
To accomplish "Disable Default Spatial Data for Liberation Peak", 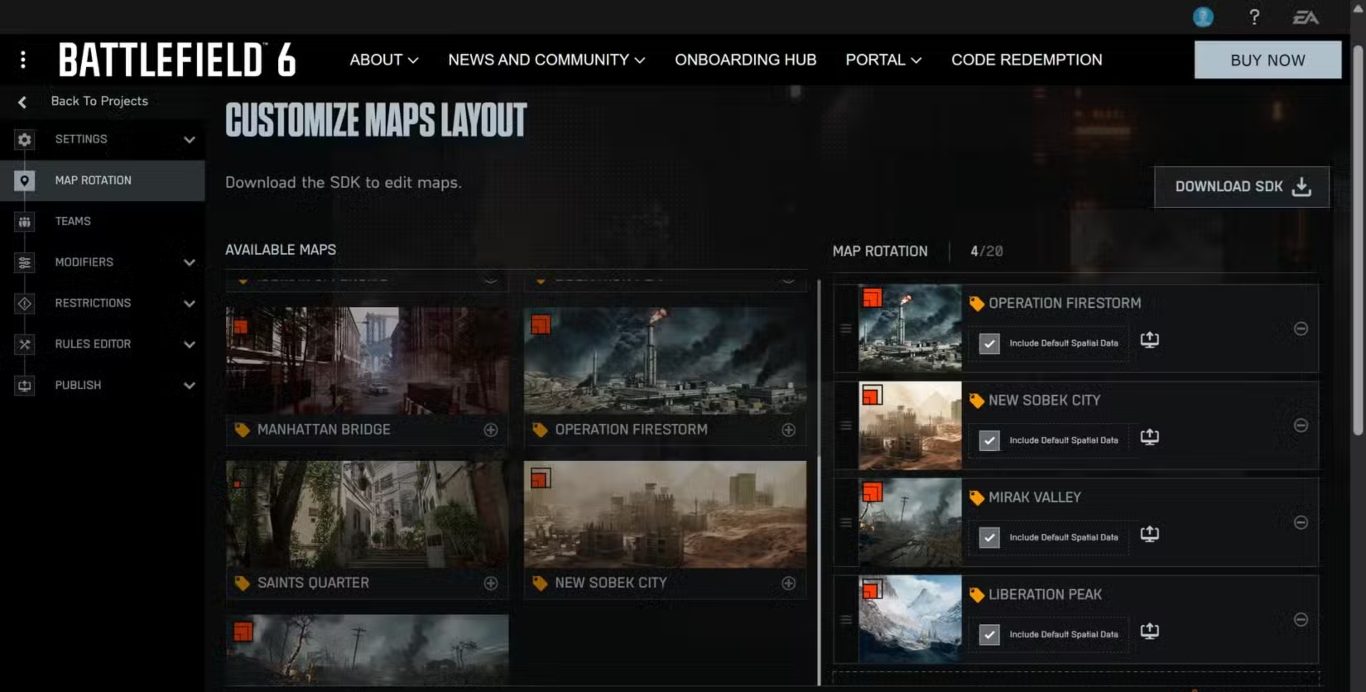I will tap(989, 634).
